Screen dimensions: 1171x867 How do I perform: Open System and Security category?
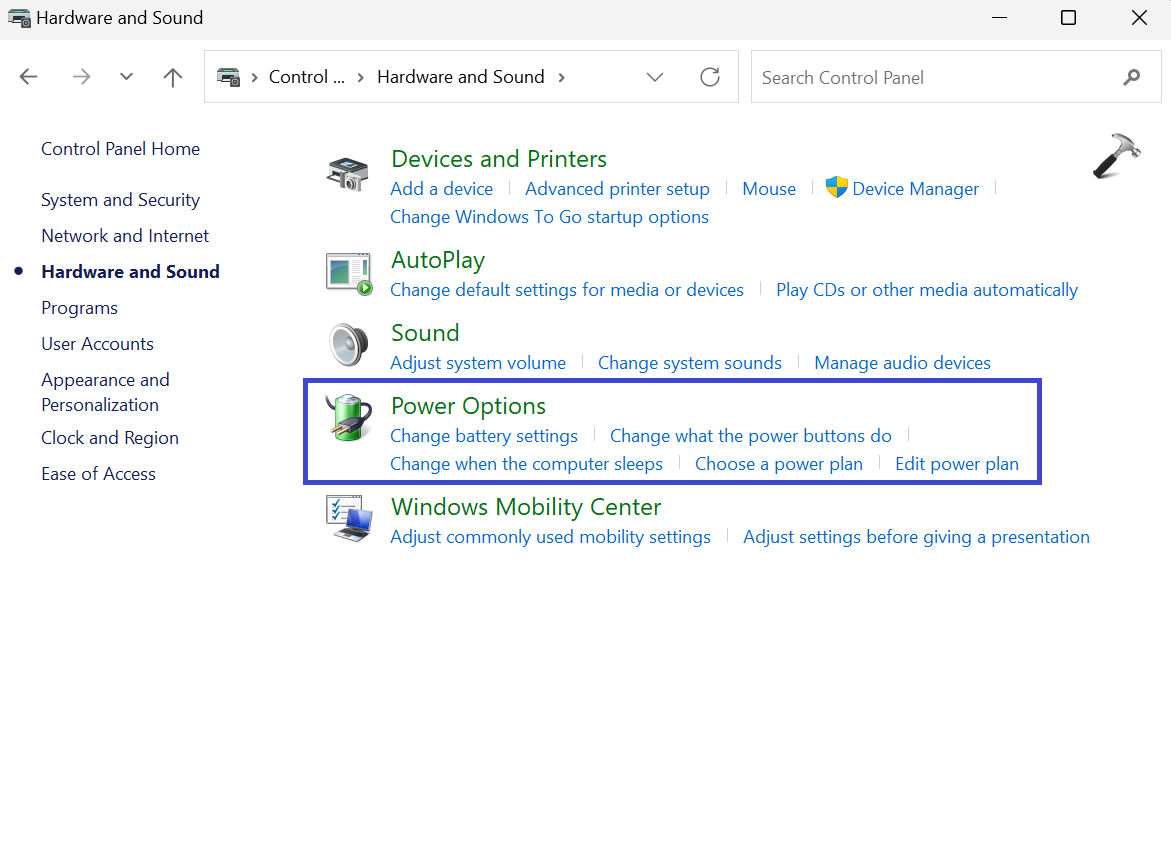click(120, 200)
